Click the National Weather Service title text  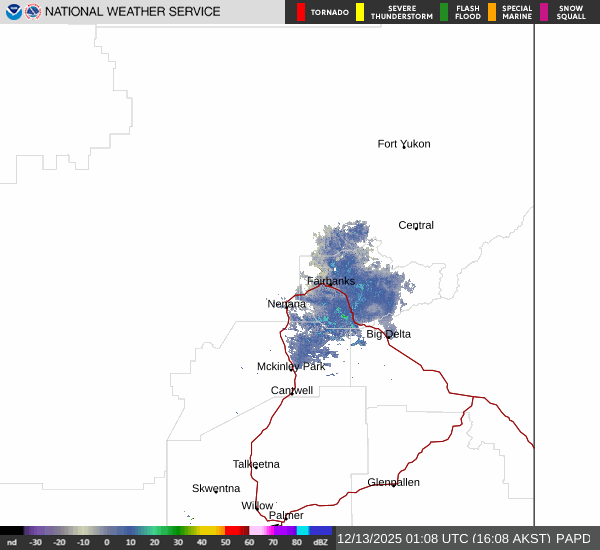point(135,12)
